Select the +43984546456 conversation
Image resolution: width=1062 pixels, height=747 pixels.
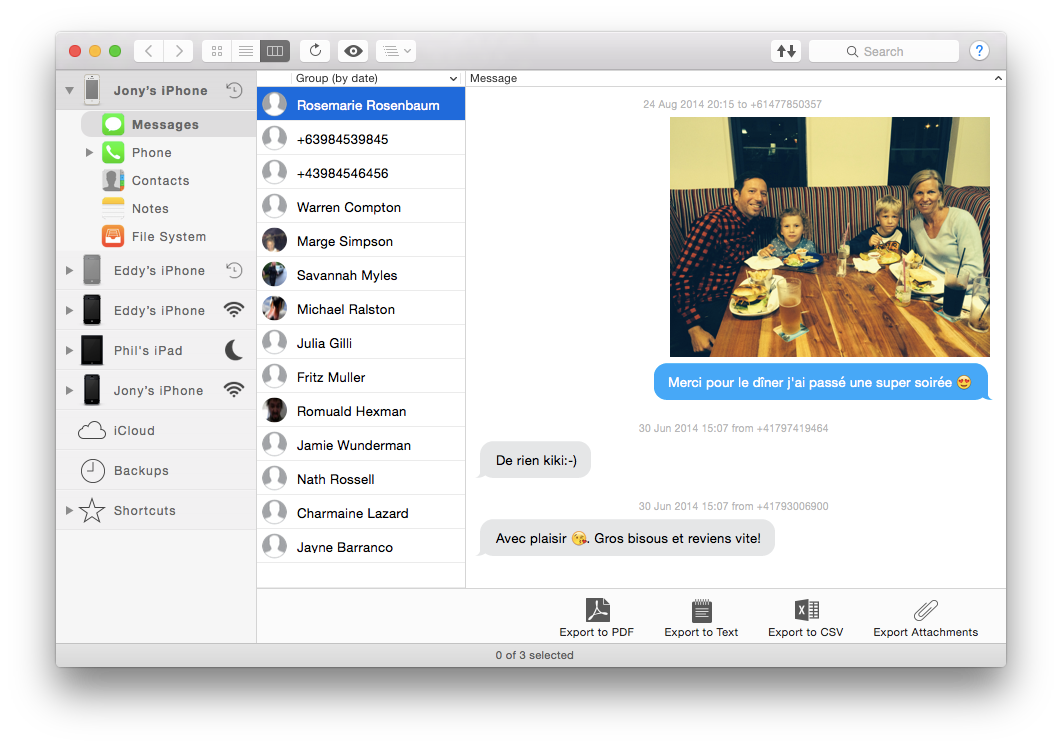pos(361,173)
